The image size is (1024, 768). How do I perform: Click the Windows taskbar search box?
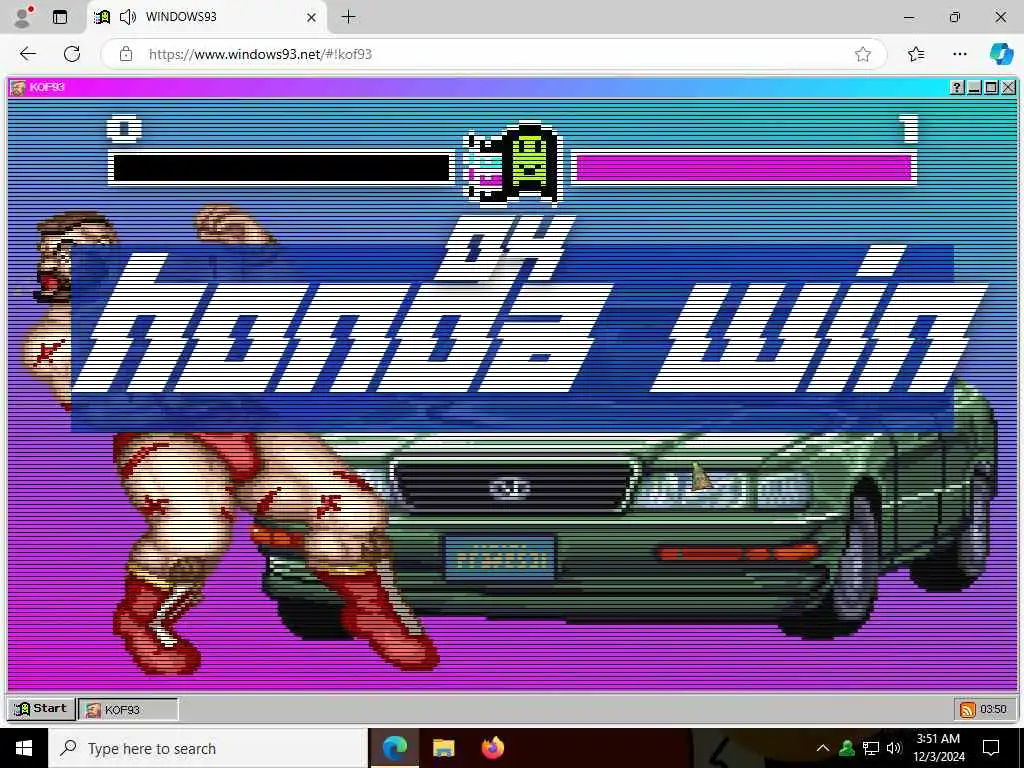[x=208, y=748]
